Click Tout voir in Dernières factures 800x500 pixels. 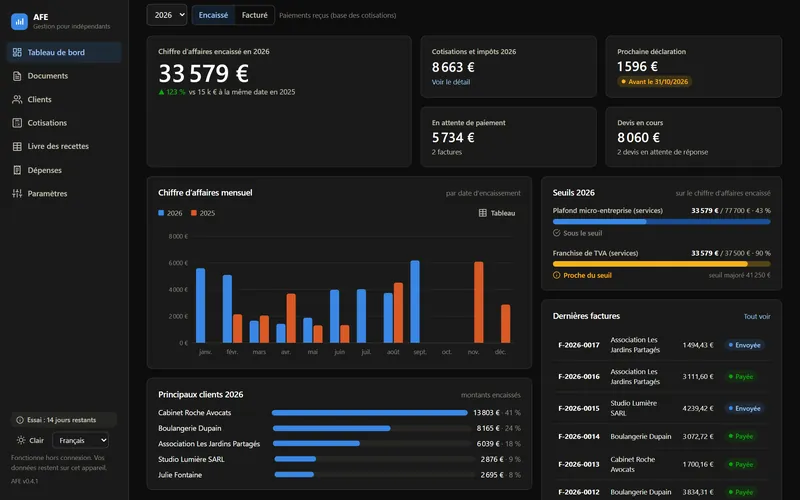point(757,316)
